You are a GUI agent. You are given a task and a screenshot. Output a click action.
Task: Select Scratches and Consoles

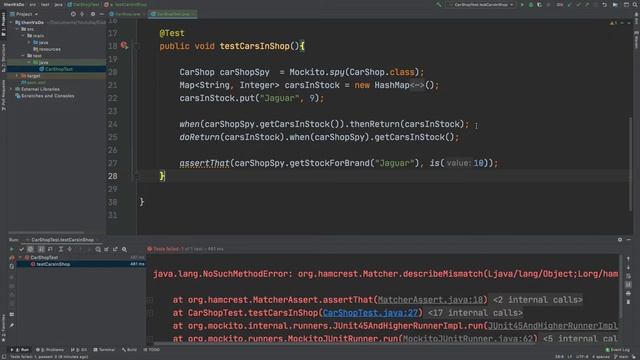[x=45, y=96]
